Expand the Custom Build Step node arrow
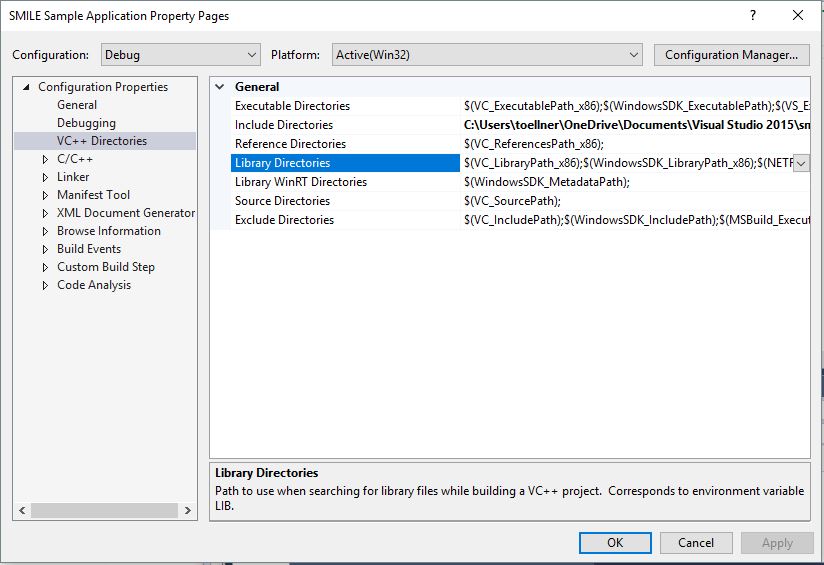 click(45, 267)
